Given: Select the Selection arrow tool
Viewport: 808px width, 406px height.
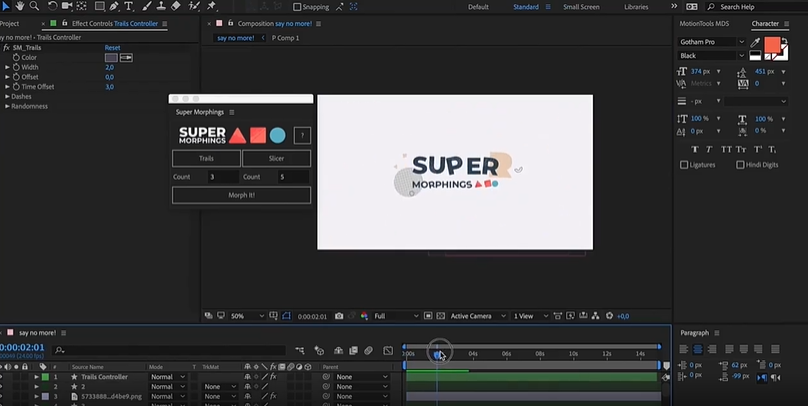Looking at the screenshot, I should [6, 6].
